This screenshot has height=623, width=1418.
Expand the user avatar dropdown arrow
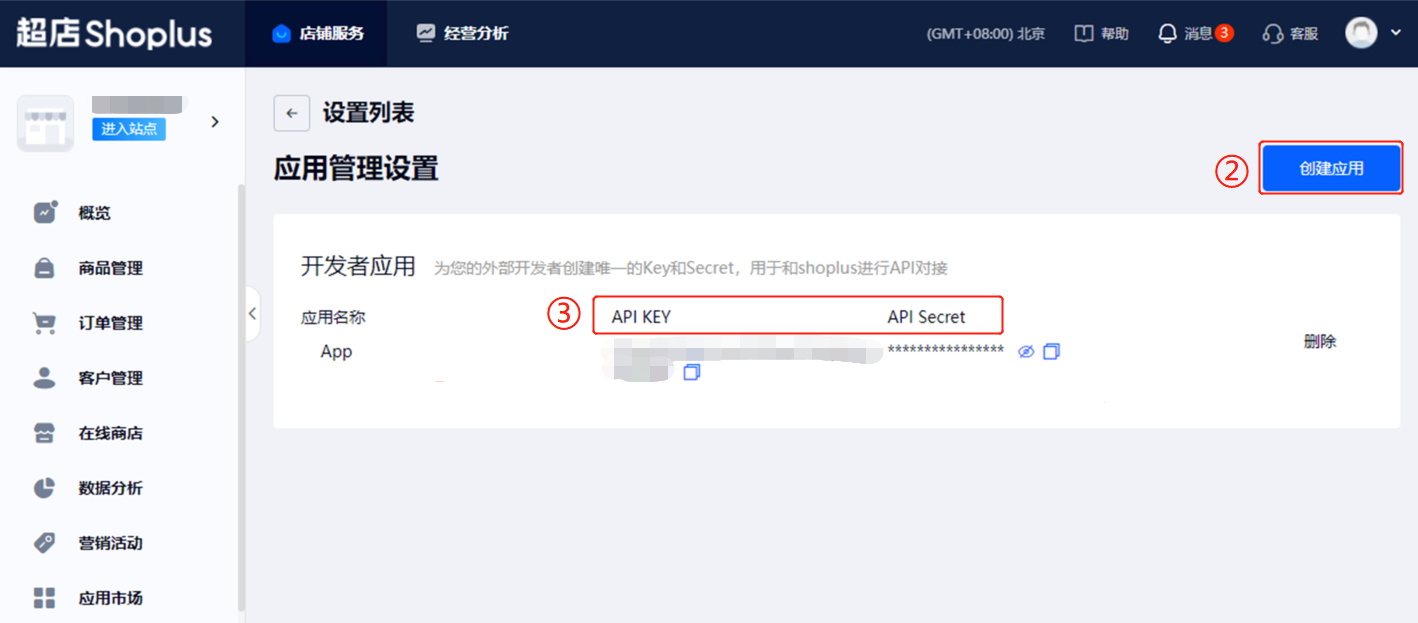pos(1396,33)
